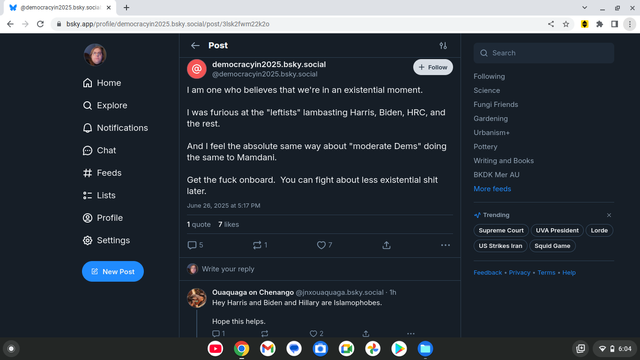Image resolution: width=640 pixels, height=360 pixels.
Task: Reply to the main post comment icon
Action: (192, 245)
